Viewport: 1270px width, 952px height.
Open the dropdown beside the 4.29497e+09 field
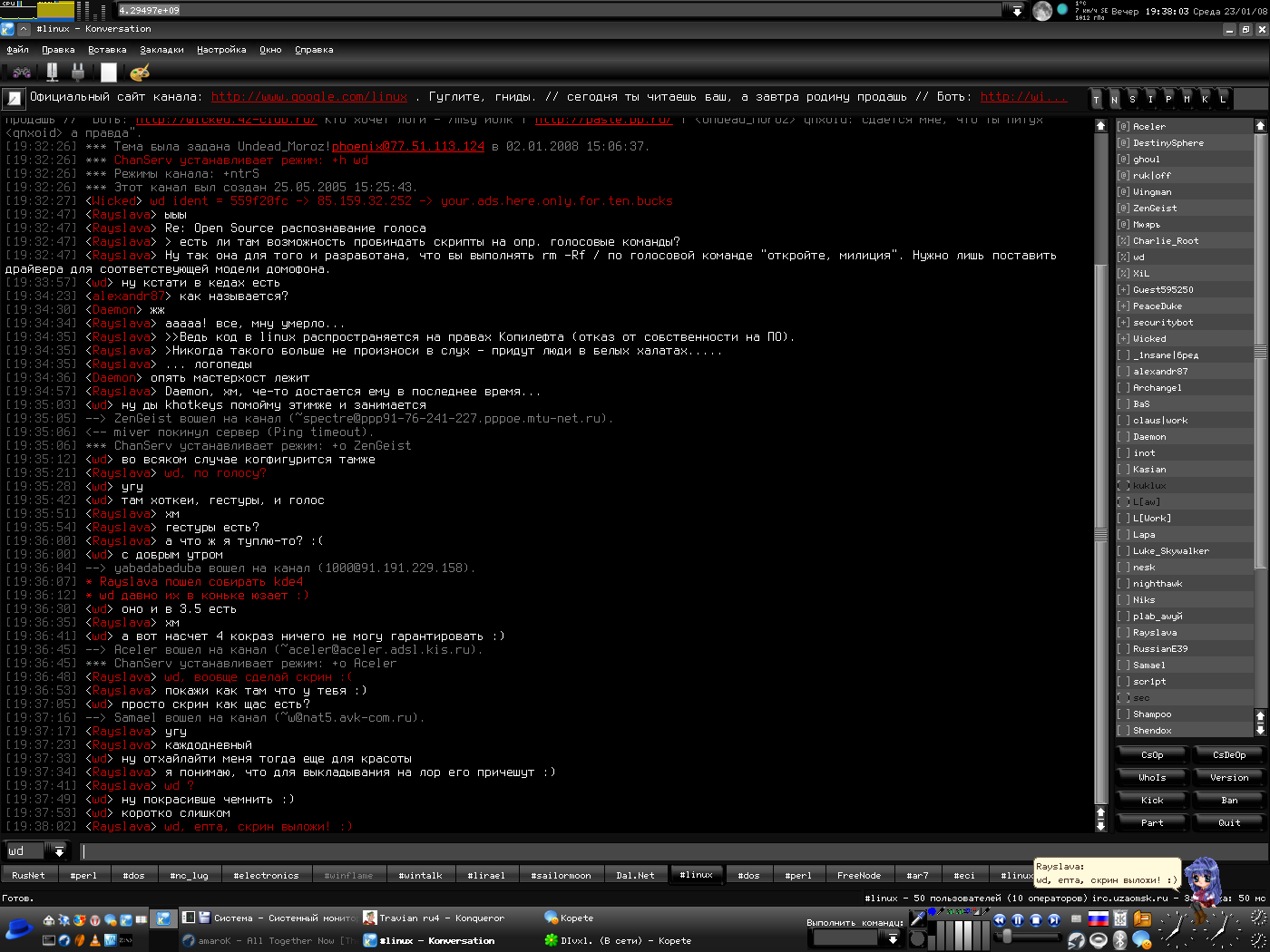pyautogui.click(x=1017, y=11)
